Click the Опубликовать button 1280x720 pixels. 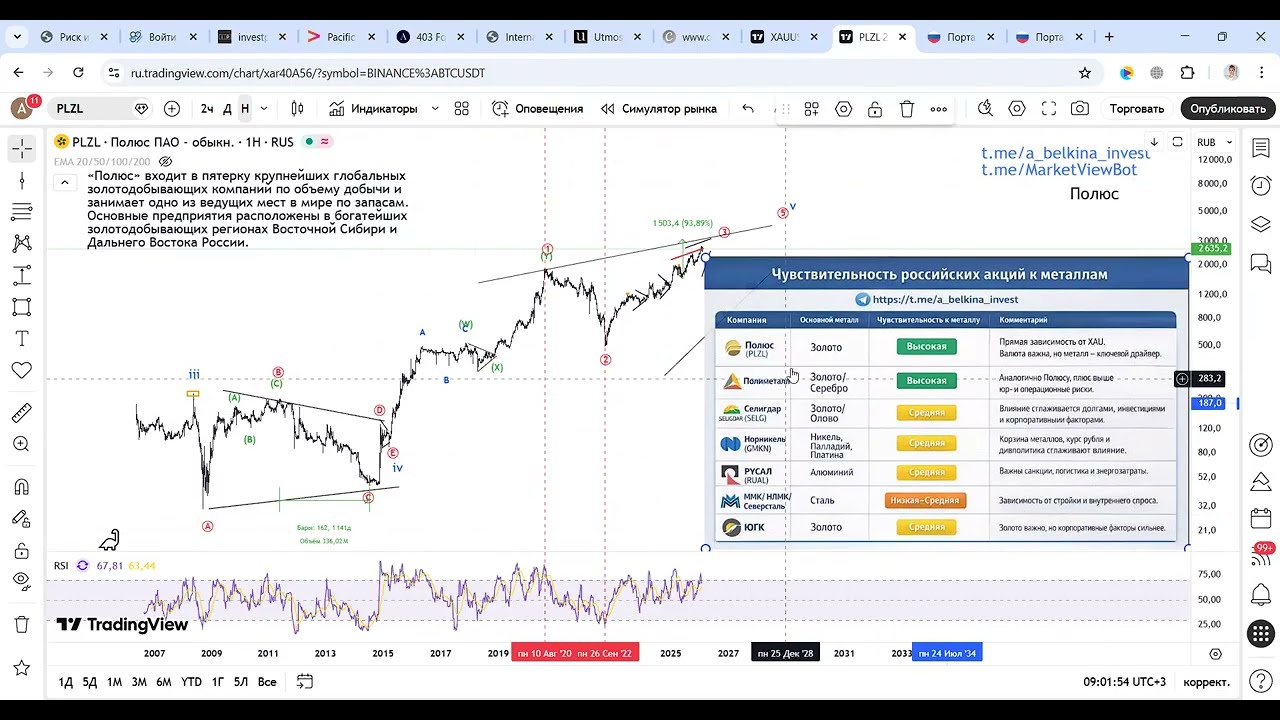[x=1228, y=108]
